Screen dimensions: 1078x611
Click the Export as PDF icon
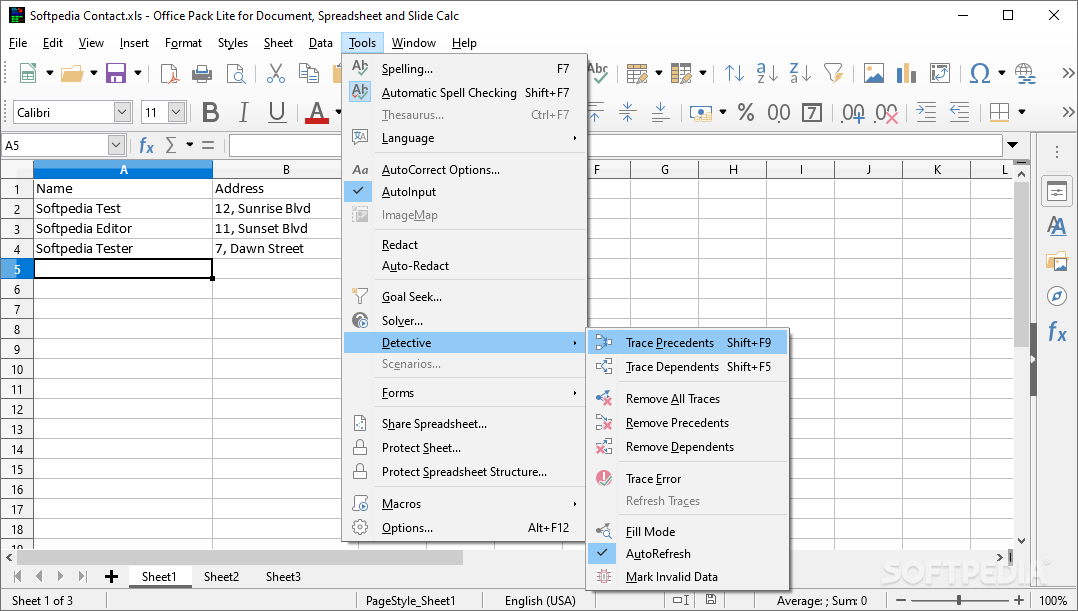tap(169, 73)
